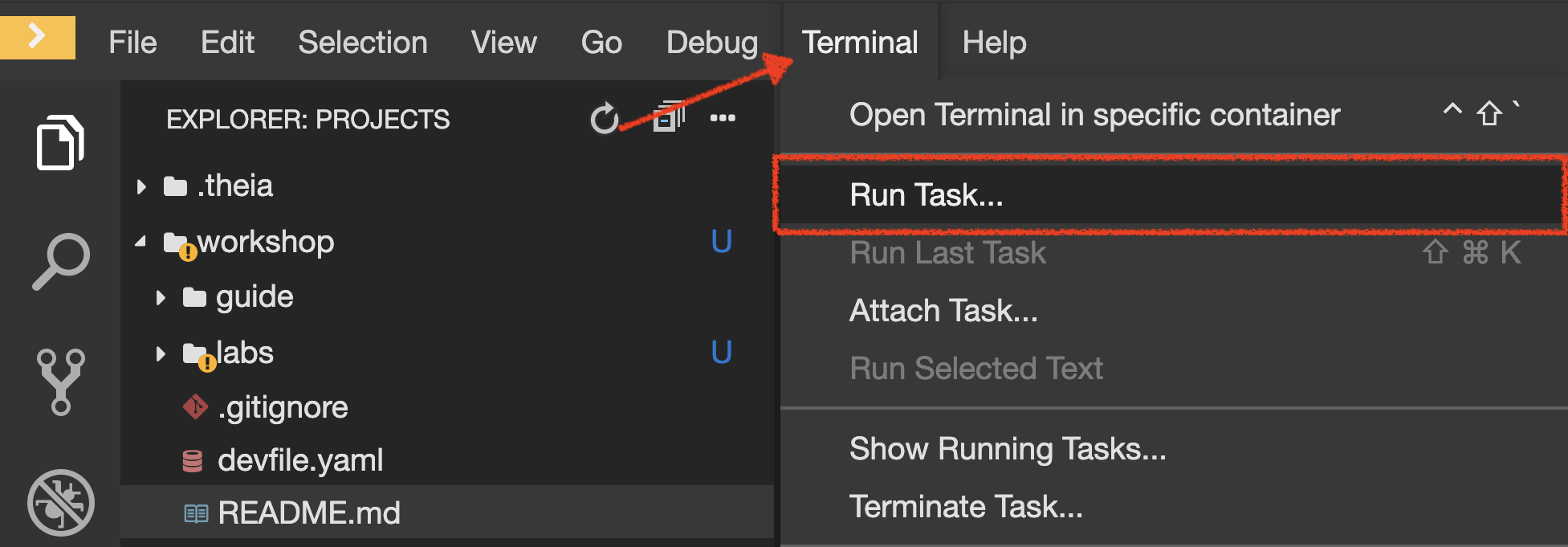Expand the .theia folder
This screenshot has width=1568, height=547.
coord(141,186)
